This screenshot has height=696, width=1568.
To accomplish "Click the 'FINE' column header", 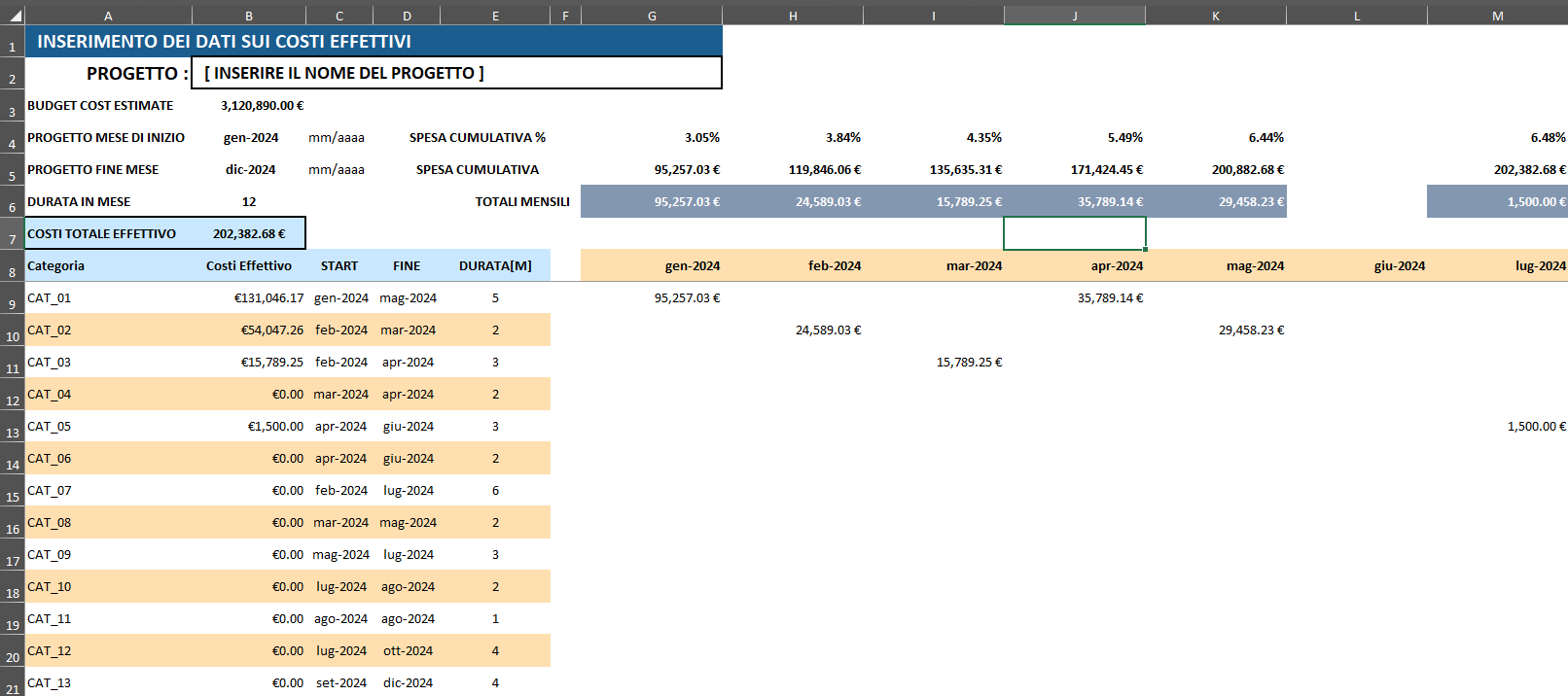I will [407, 265].
